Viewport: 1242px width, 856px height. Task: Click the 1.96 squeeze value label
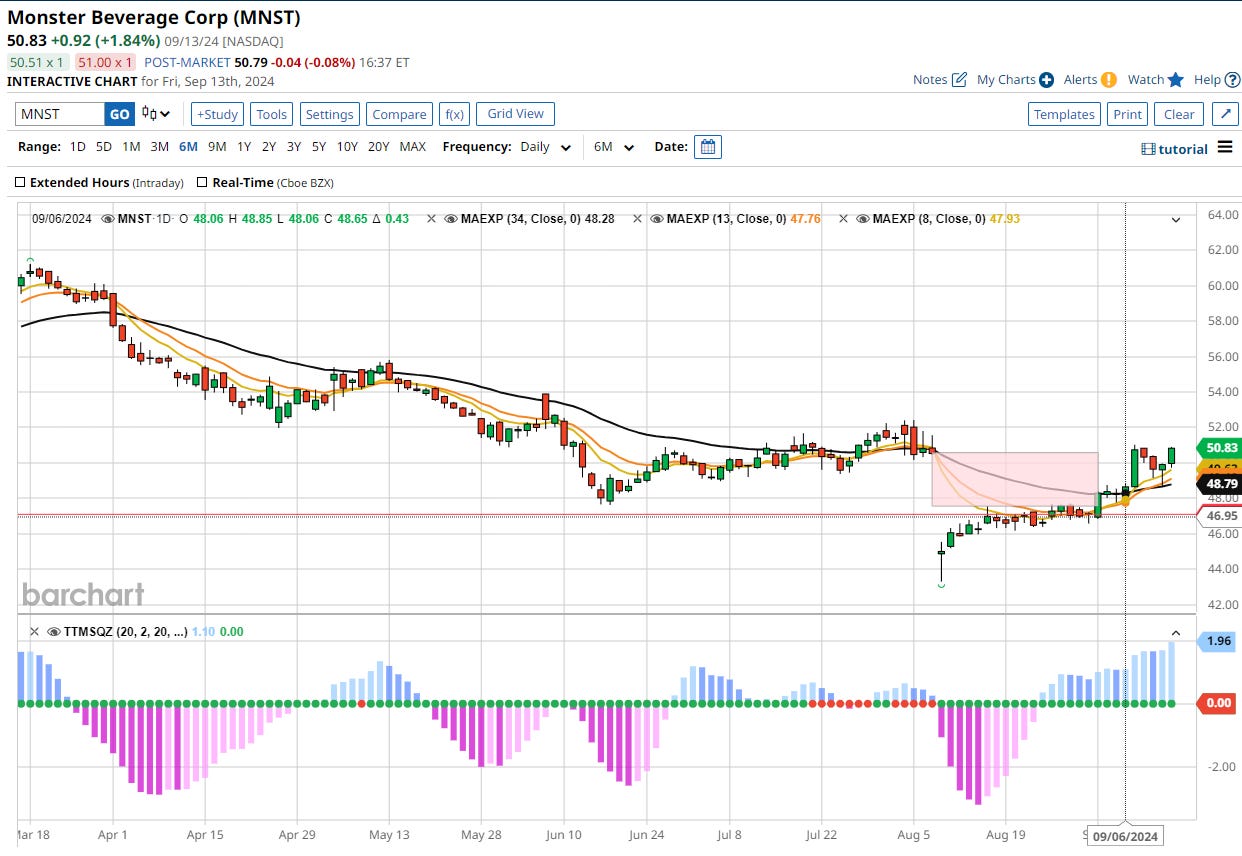pos(1218,641)
